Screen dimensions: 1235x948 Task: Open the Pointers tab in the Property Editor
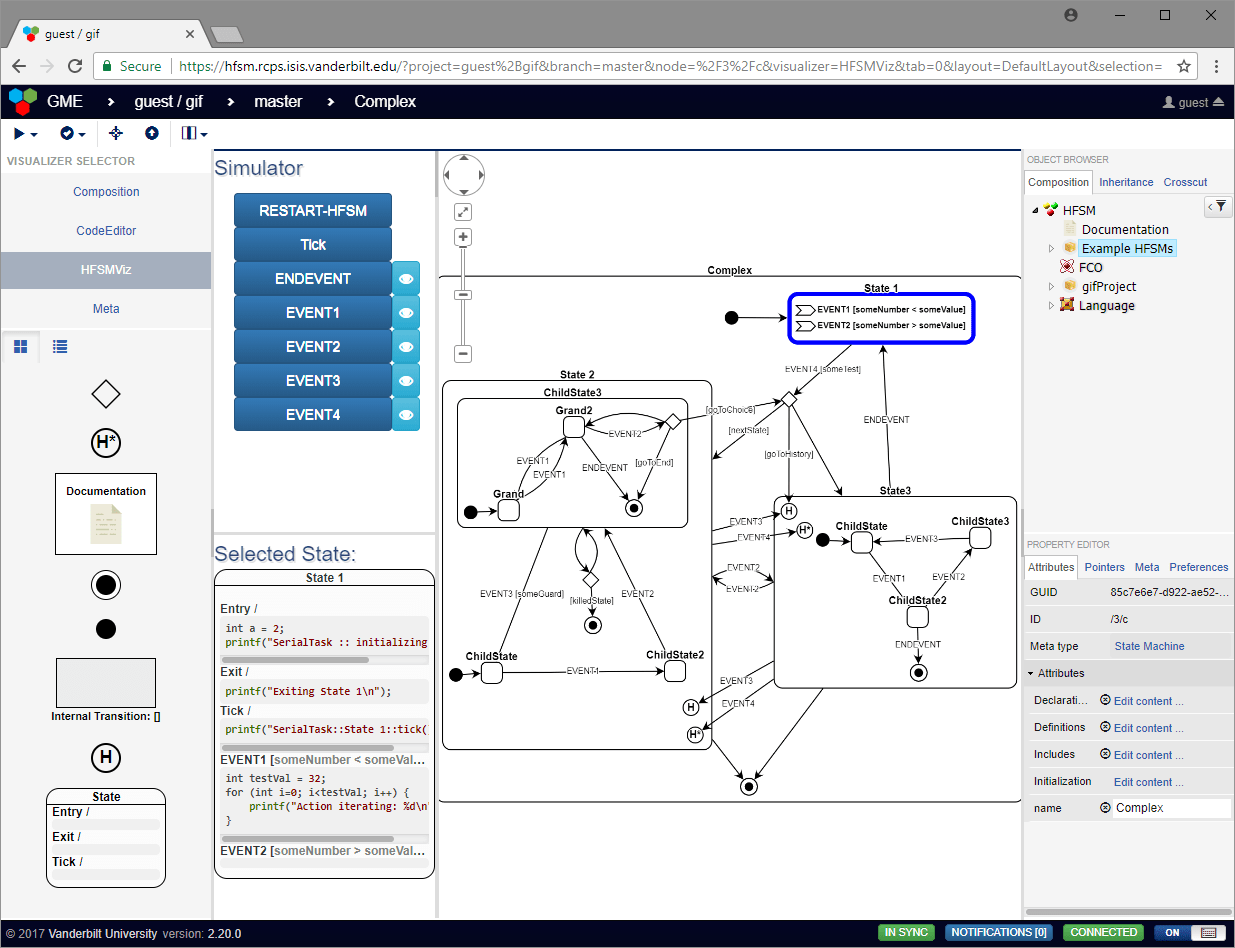[x=1104, y=567]
